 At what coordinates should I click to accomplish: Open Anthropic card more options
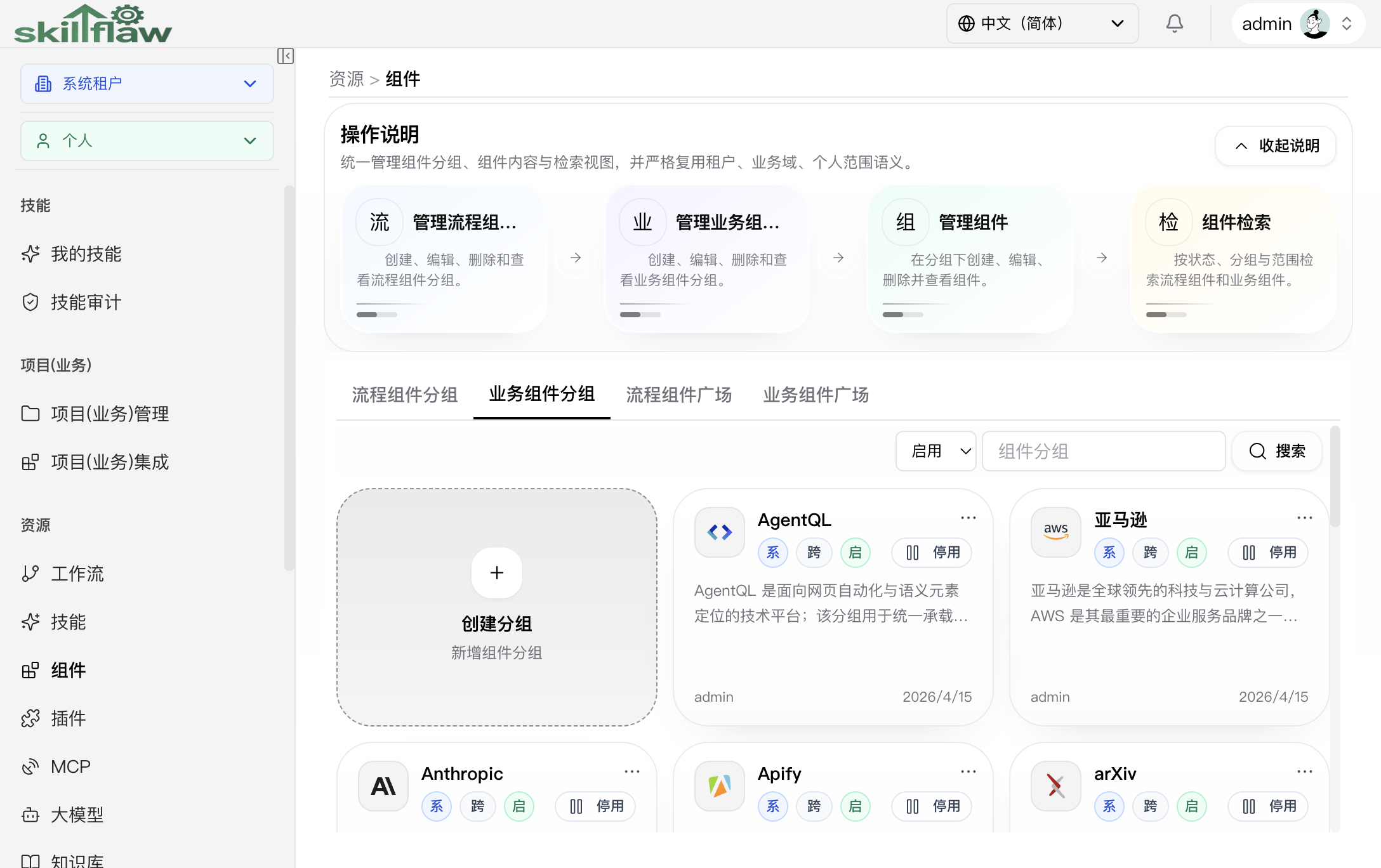[631, 772]
